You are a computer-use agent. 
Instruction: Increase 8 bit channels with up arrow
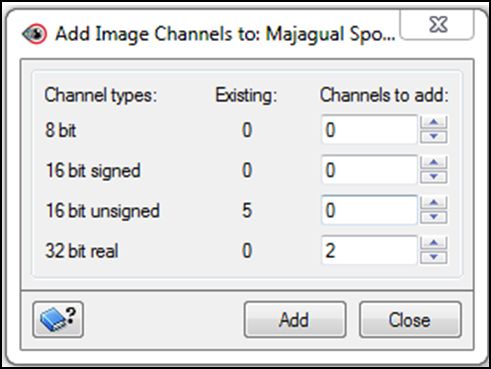coord(433,122)
